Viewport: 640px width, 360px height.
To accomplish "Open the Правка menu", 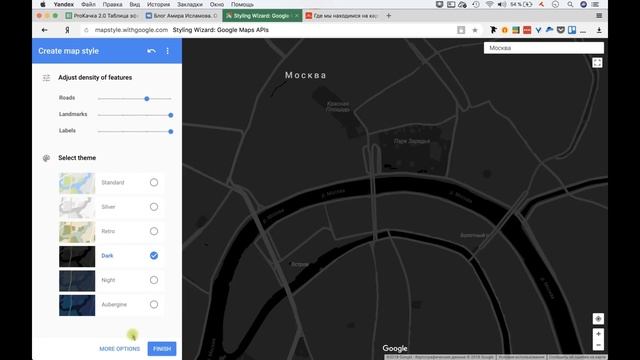I will tap(112, 4).
